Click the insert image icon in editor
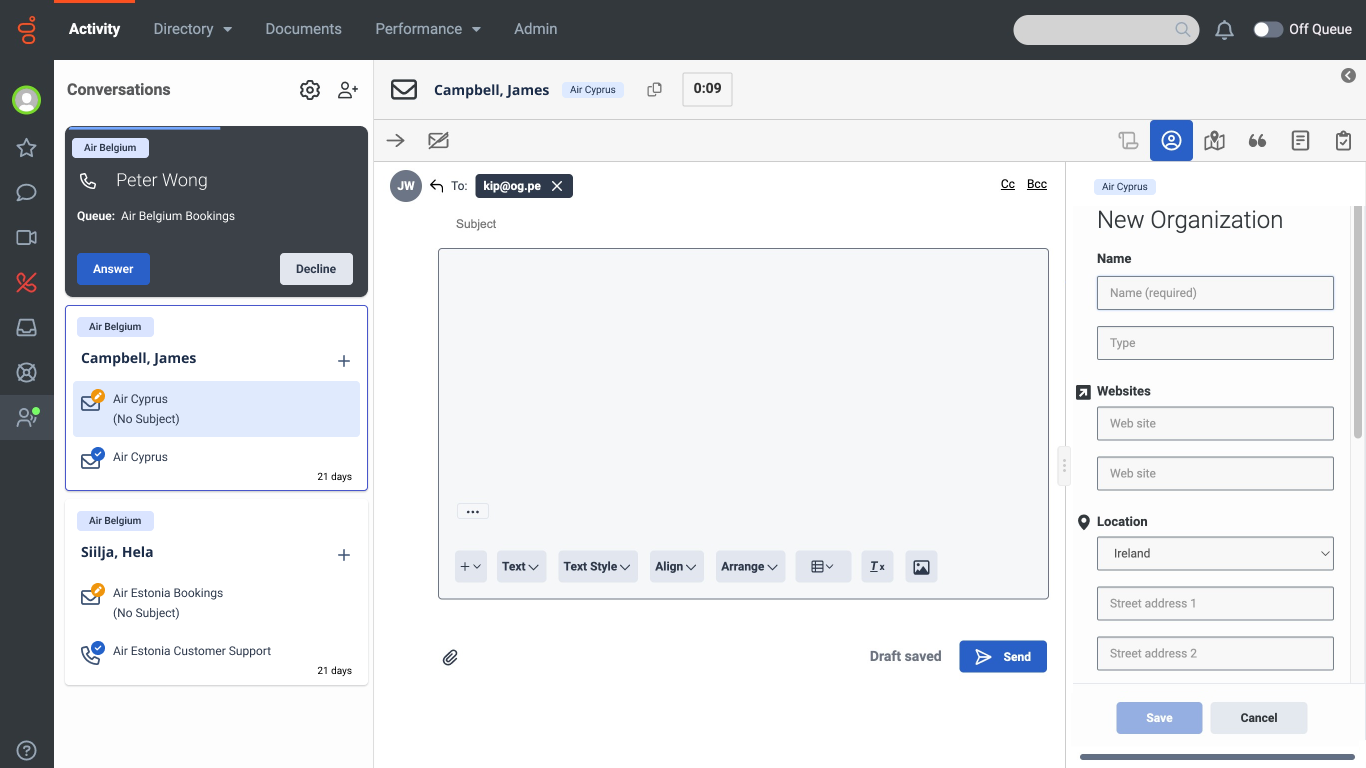Screen dimensions: 1366x768 pos(921,567)
